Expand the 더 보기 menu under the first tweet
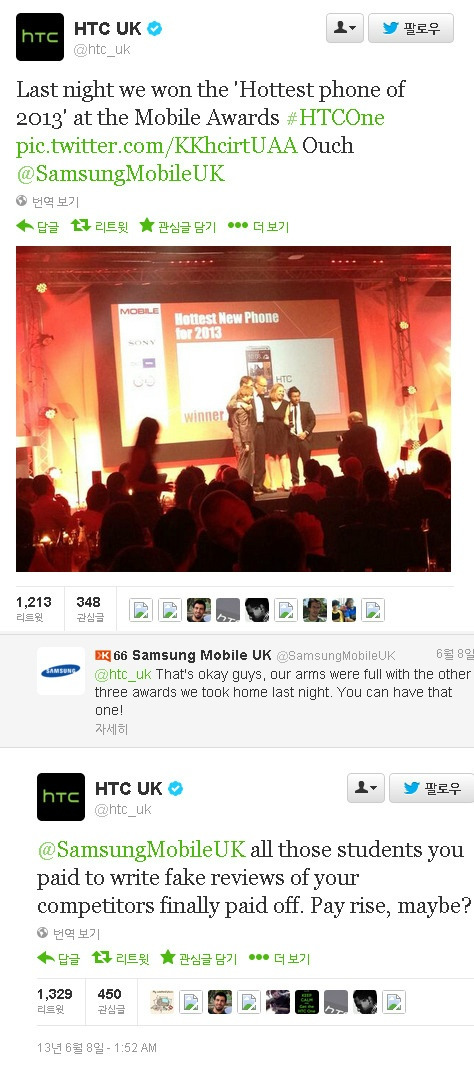 click(x=238, y=226)
